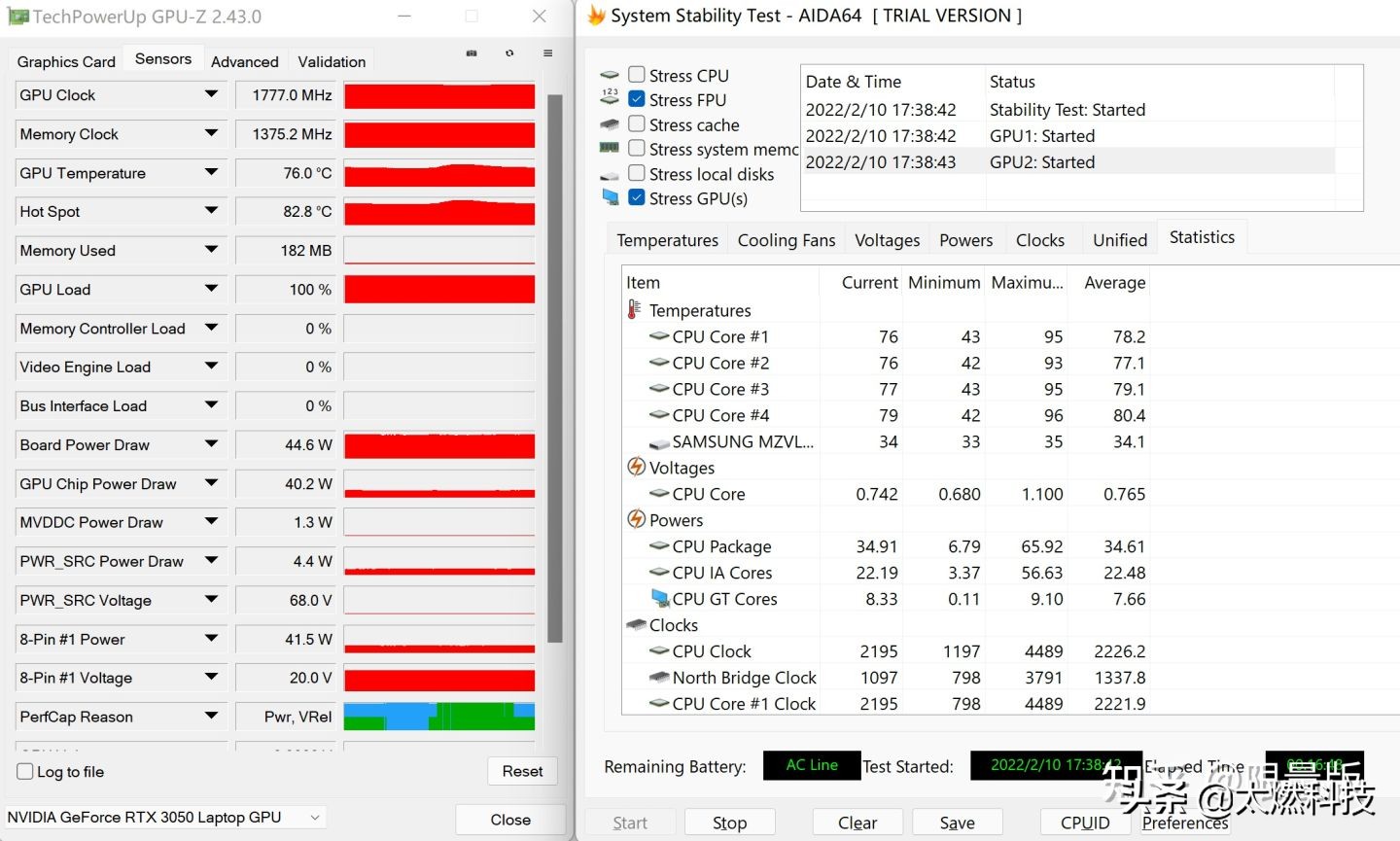Click the PerfCap Reason colored graph
Screen dimensions: 1400x841
click(439, 717)
